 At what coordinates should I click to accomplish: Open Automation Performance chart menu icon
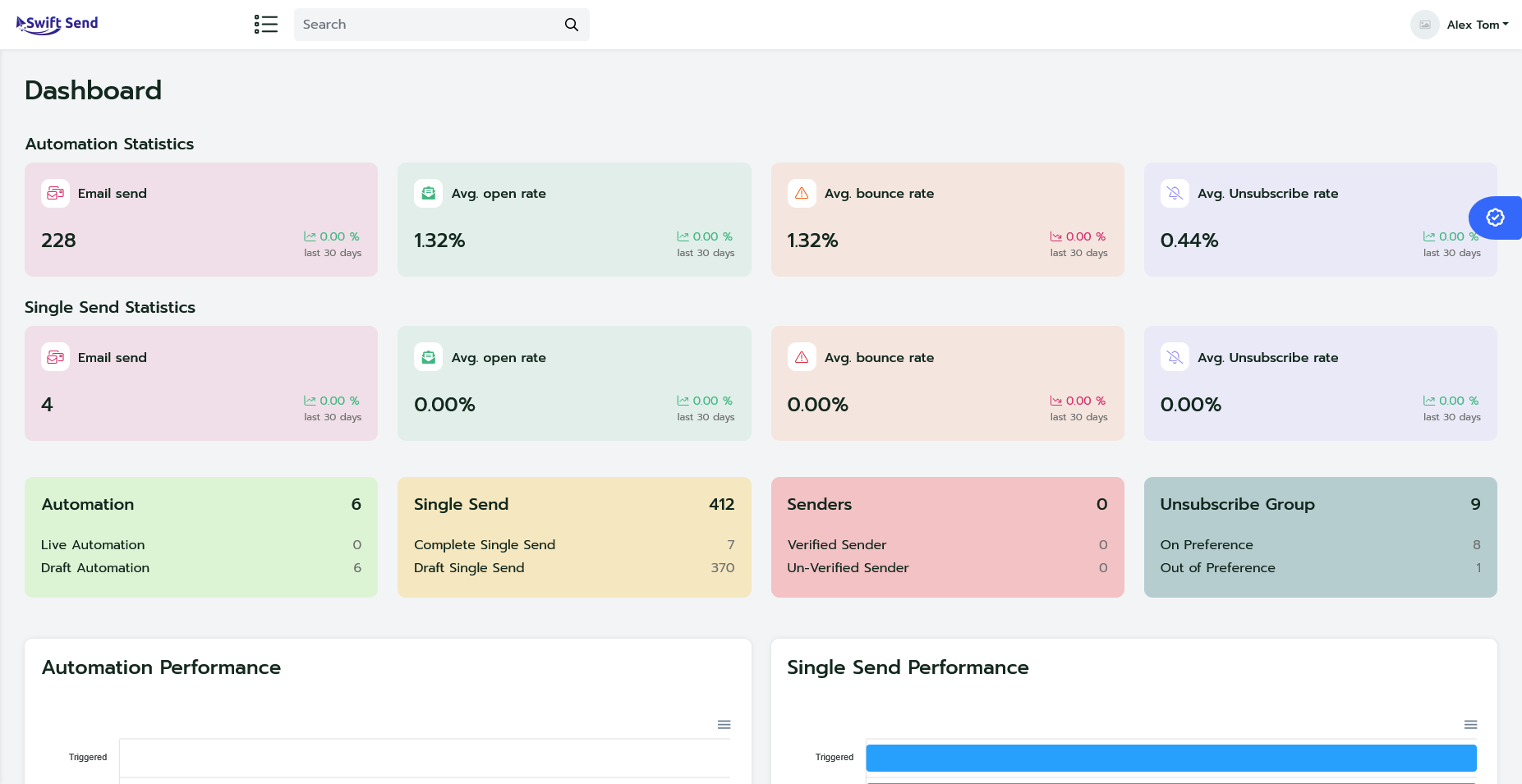(x=724, y=725)
